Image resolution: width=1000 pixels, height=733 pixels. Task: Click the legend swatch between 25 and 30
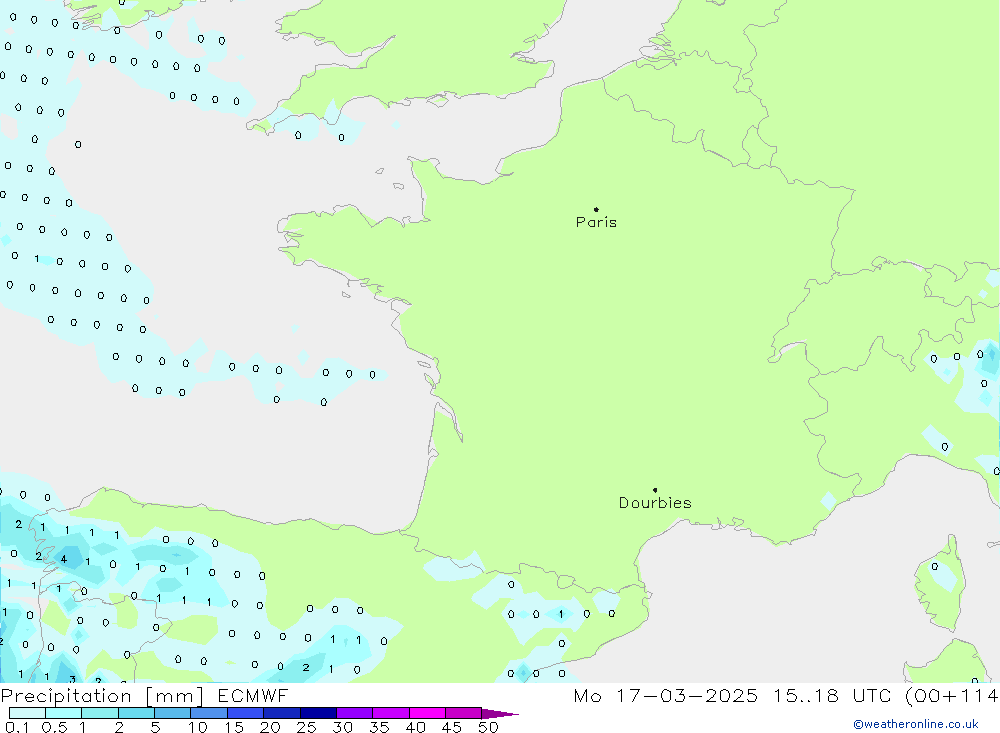tap(318, 713)
